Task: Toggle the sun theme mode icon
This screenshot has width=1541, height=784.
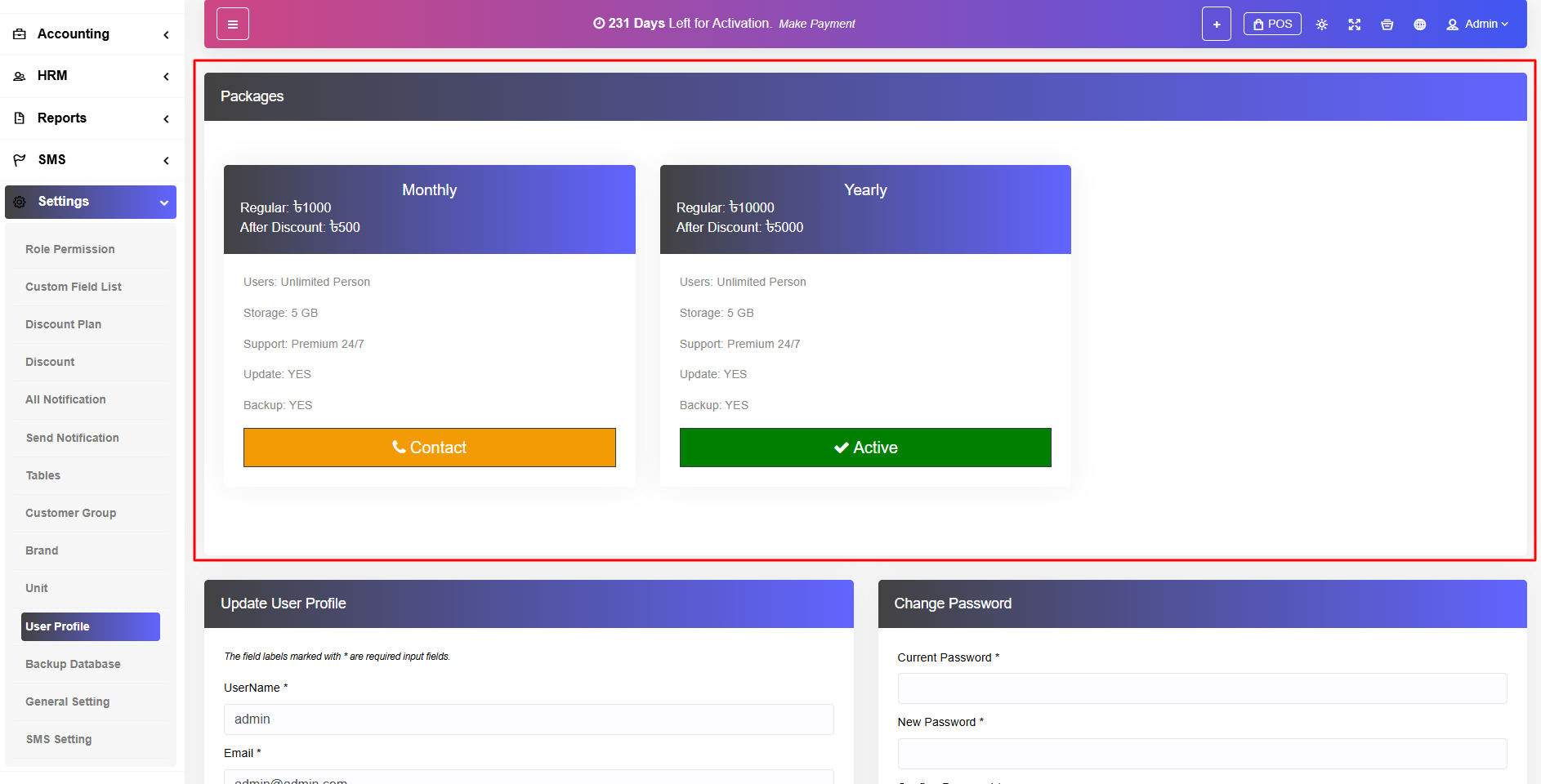Action: tap(1321, 24)
